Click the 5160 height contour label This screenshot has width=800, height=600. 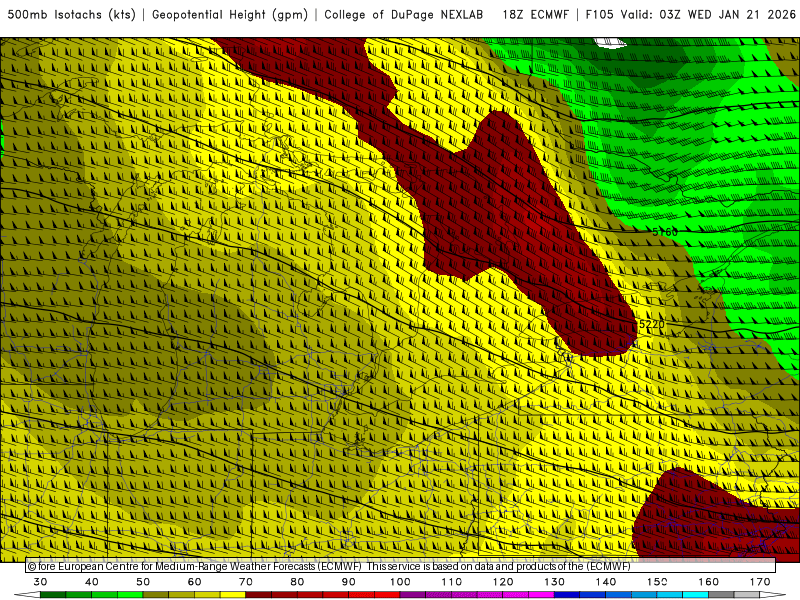[x=665, y=232]
